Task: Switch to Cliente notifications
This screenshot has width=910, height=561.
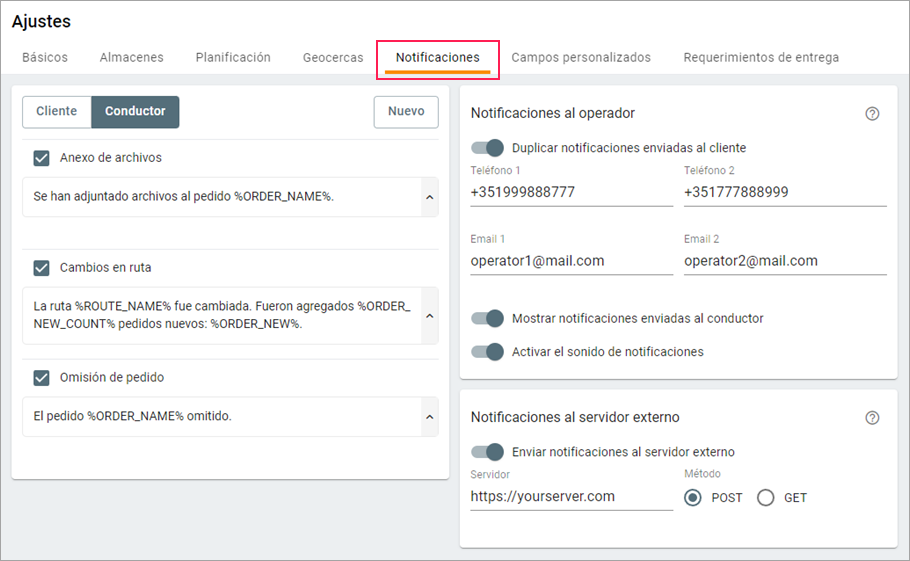Action: click(57, 111)
